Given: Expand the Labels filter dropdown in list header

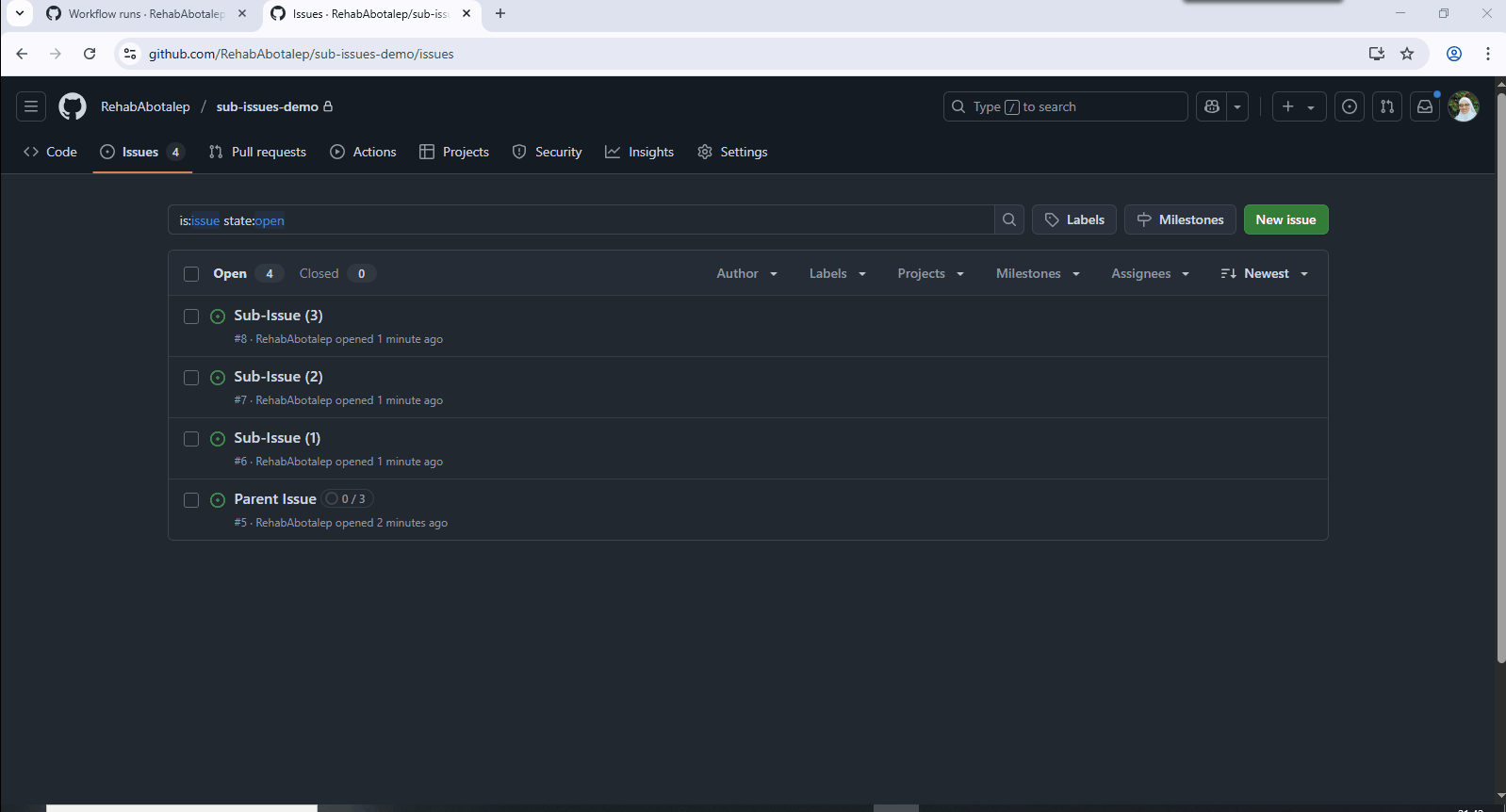Looking at the screenshot, I should coord(838,273).
